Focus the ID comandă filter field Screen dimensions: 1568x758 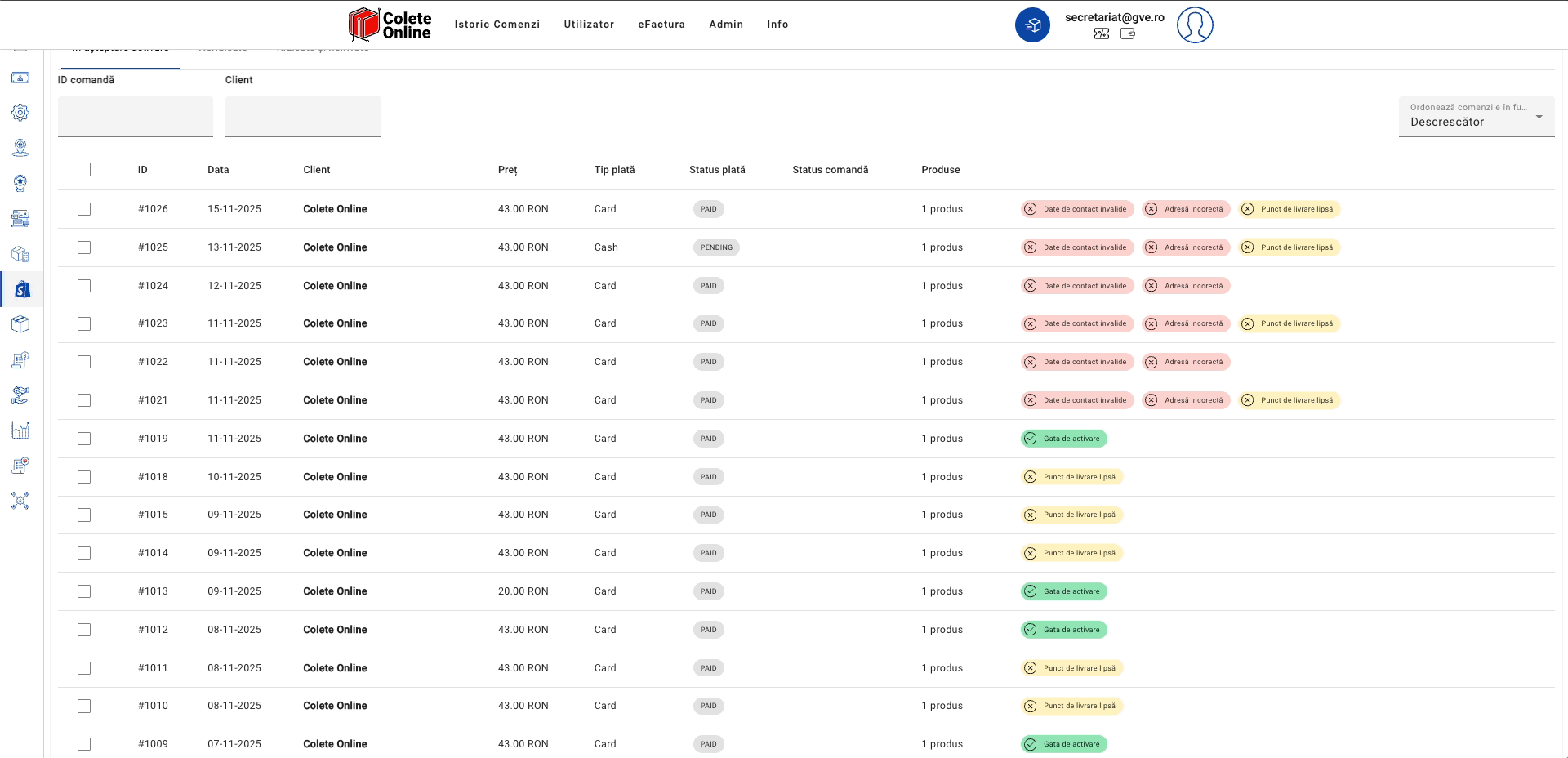click(x=136, y=117)
